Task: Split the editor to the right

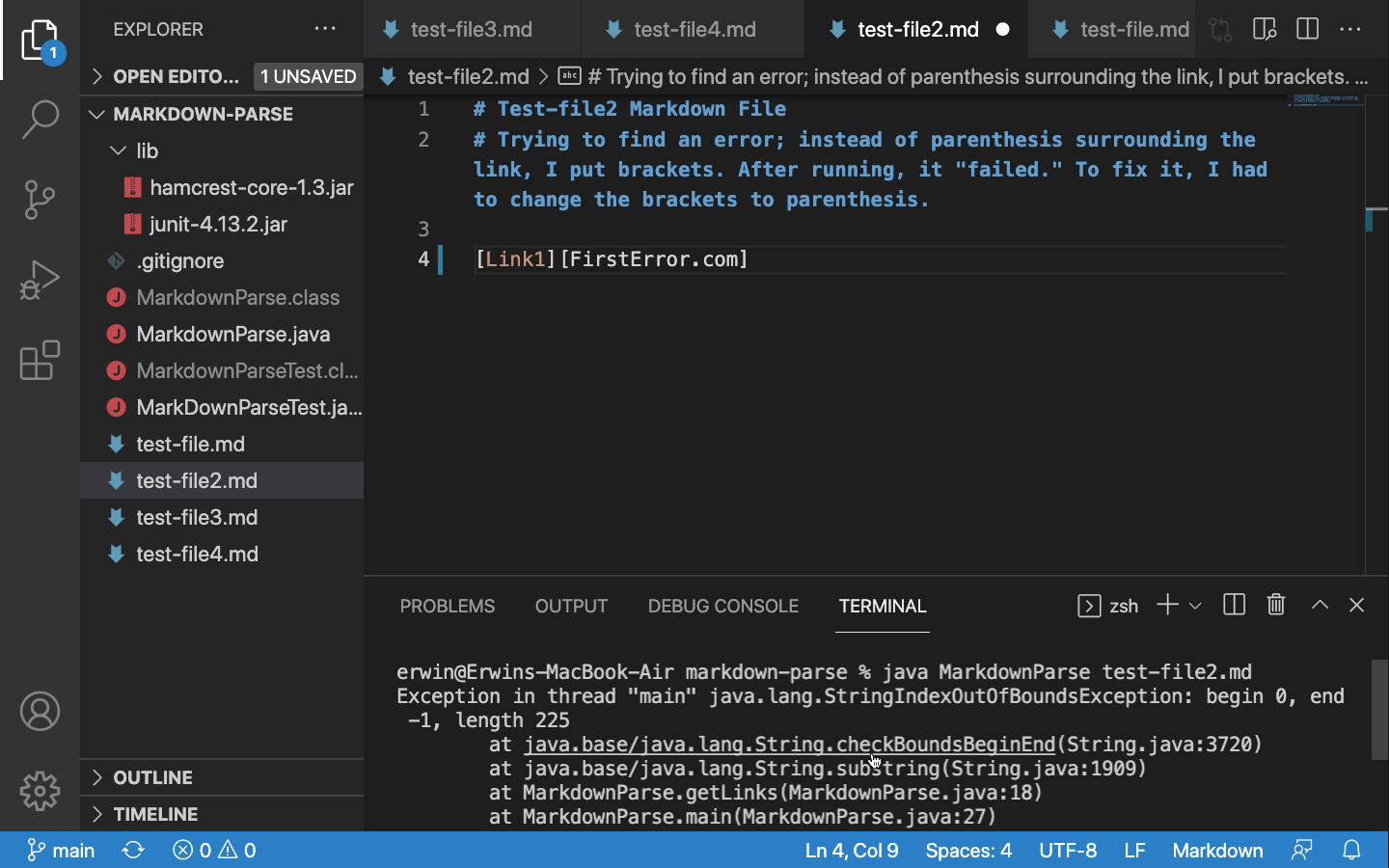Action: (1308, 29)
